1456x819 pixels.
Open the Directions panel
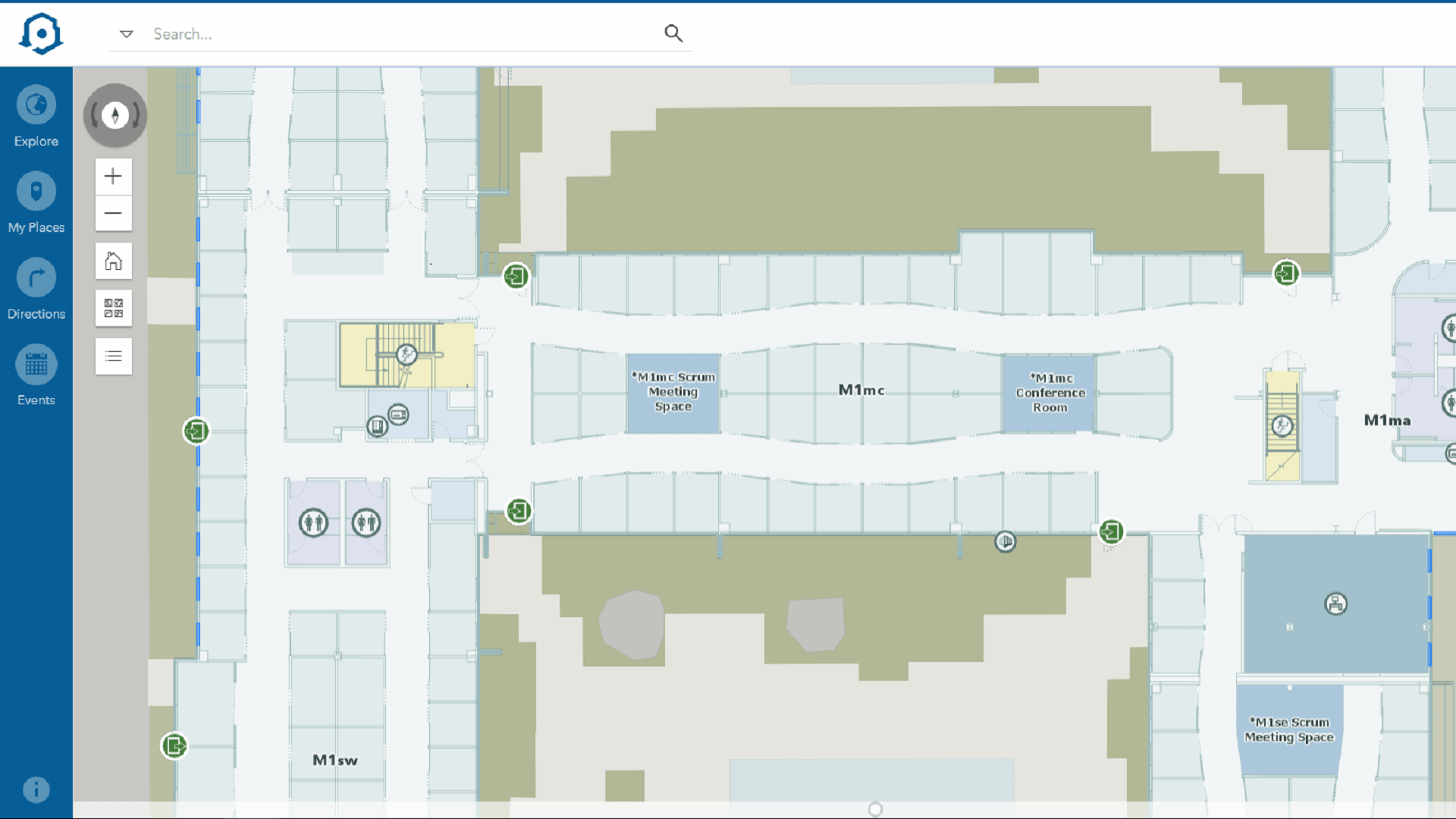pyautogui.click(x=36, y=290)
